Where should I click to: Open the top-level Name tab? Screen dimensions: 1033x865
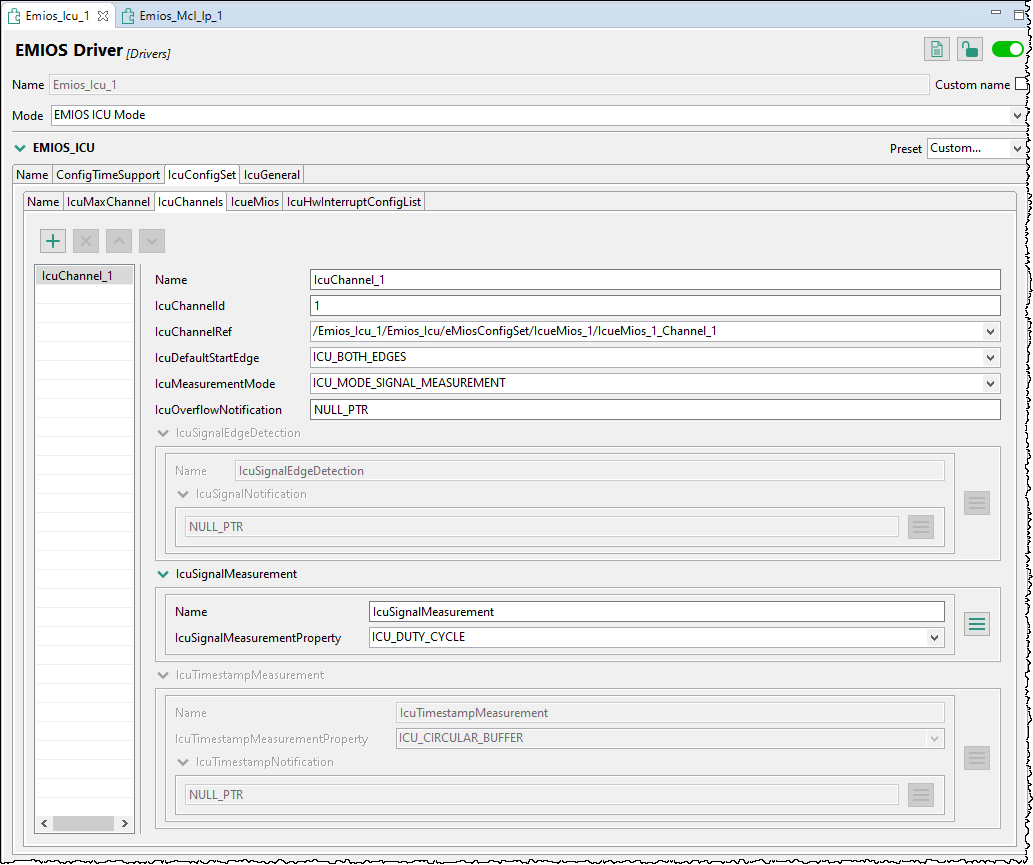(x=32, y=175)
